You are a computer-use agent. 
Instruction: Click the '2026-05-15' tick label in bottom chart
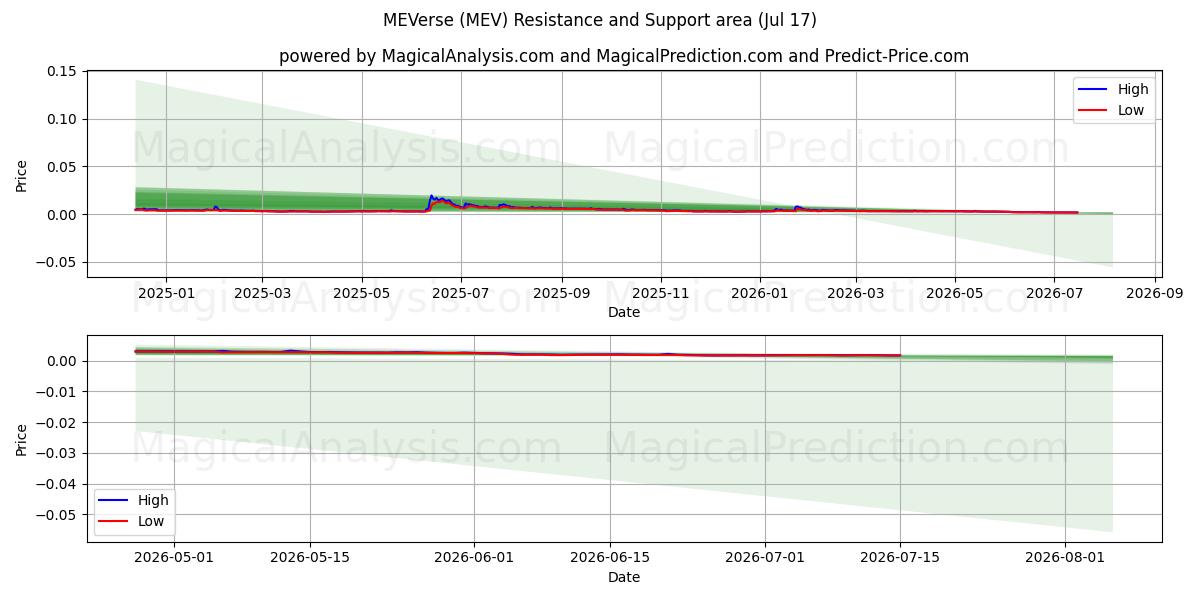[310, 558]
